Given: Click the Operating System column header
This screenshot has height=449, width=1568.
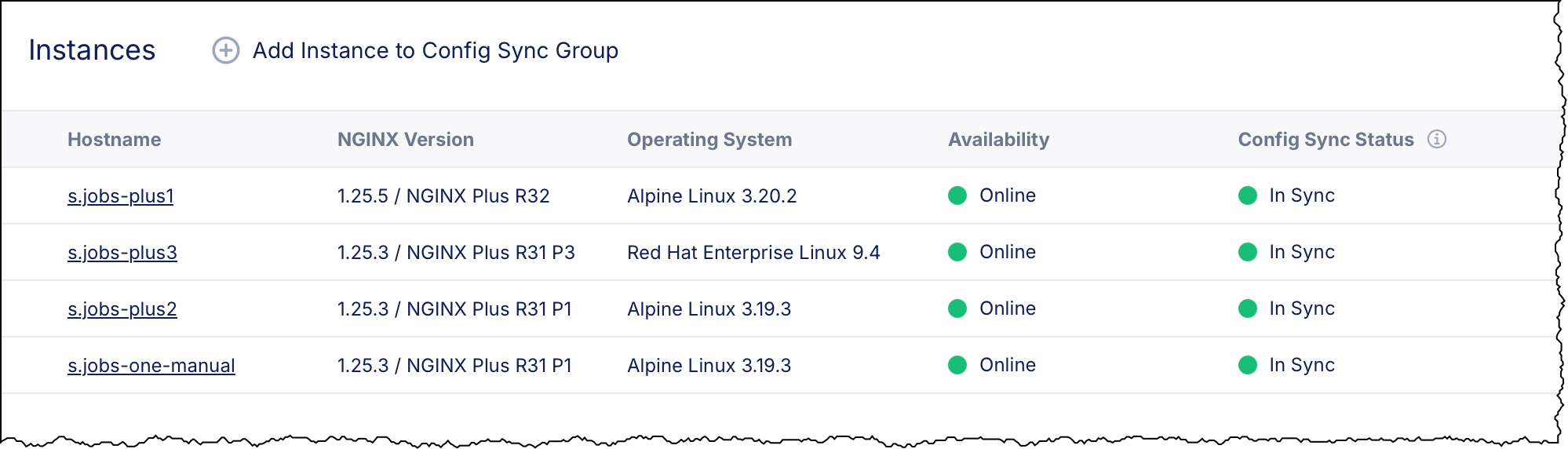Looking at the screenshot, I should coord(709,140).
